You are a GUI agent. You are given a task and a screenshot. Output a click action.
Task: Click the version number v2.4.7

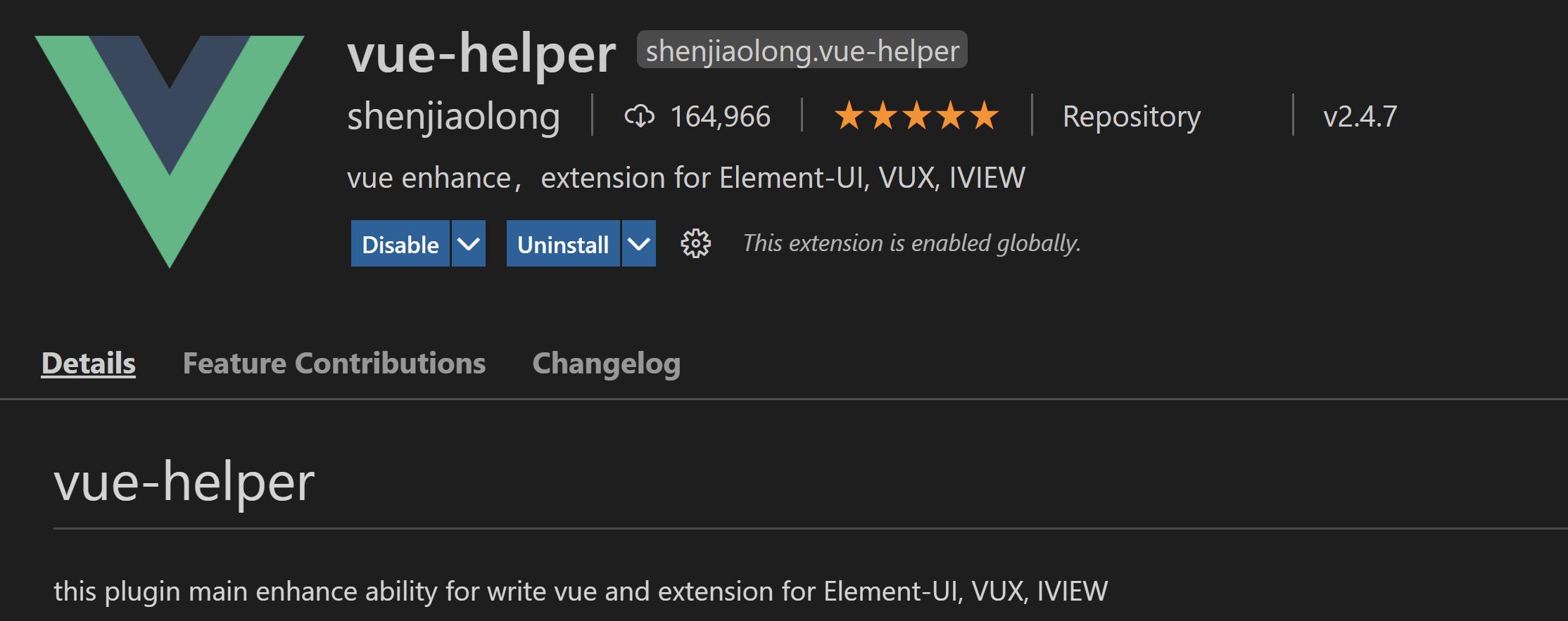(x=1358, y=116)
